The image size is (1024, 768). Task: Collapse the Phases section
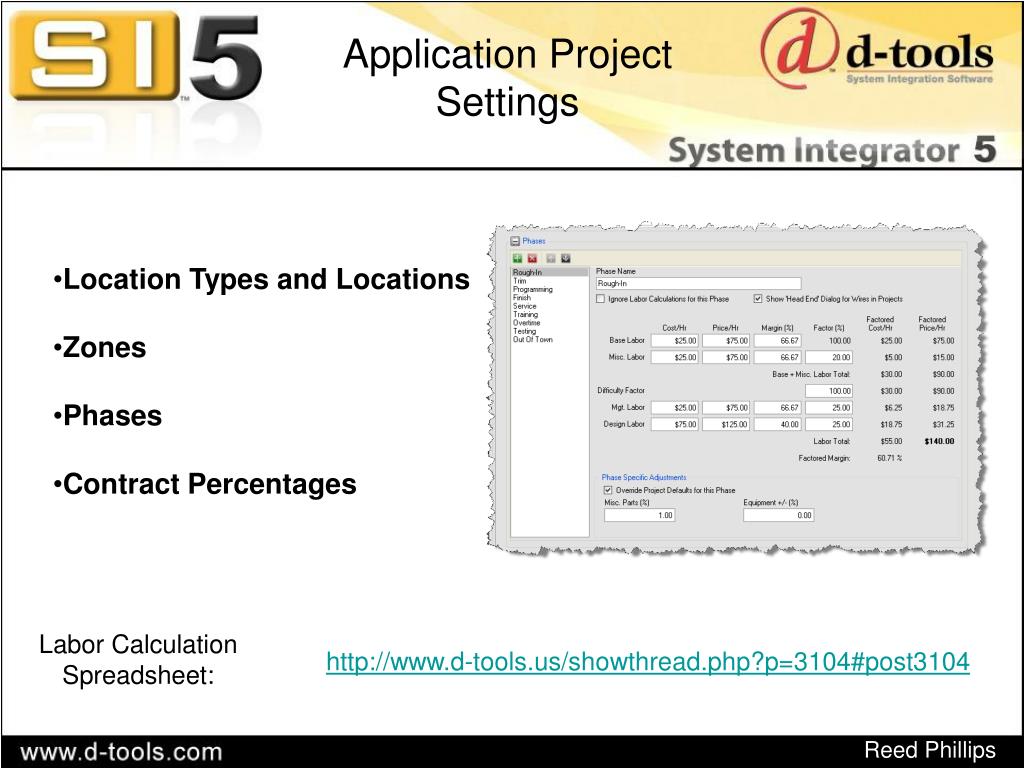(515, 241)
